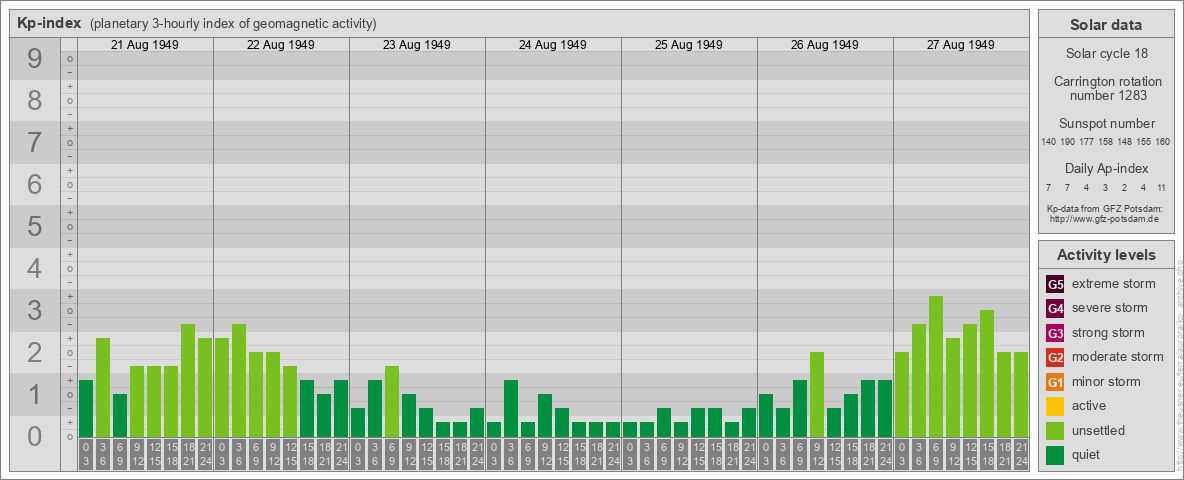Click the 25 Aug 1949 date header

689,45
